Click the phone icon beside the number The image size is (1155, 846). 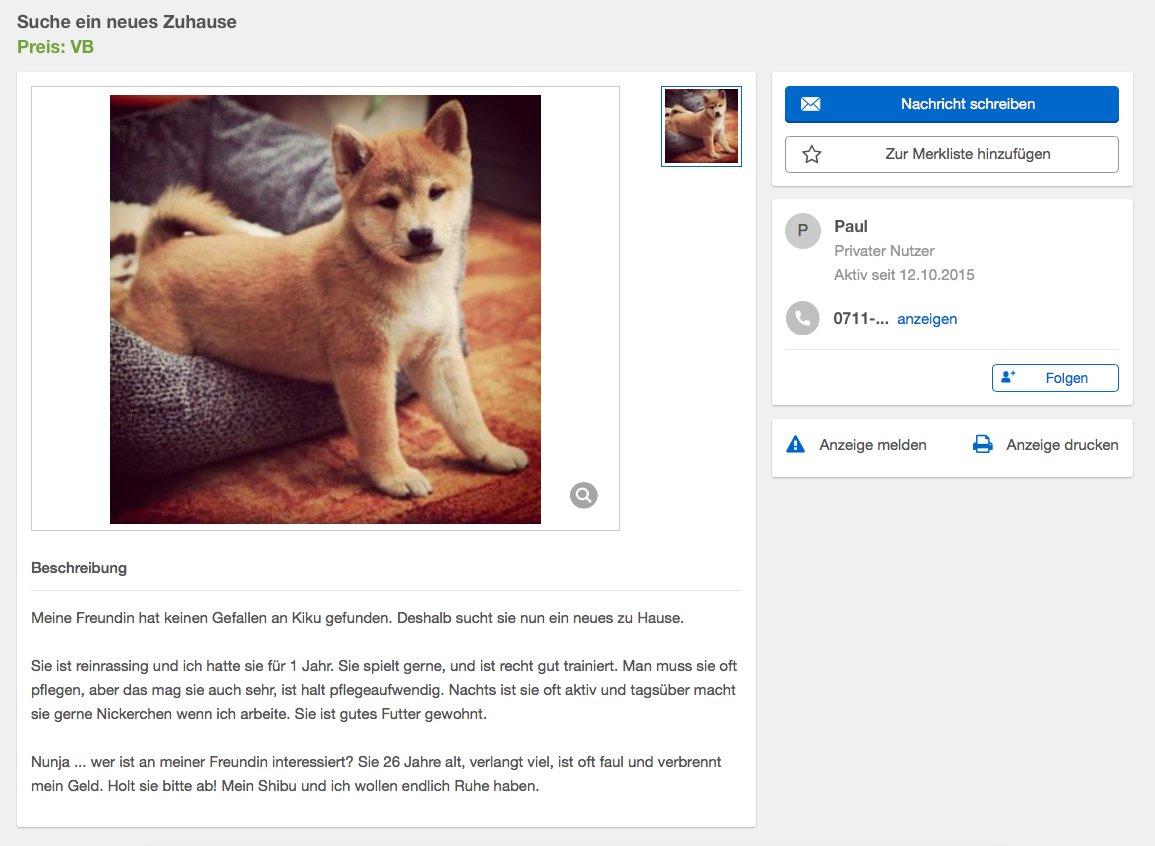pos(802,319)
